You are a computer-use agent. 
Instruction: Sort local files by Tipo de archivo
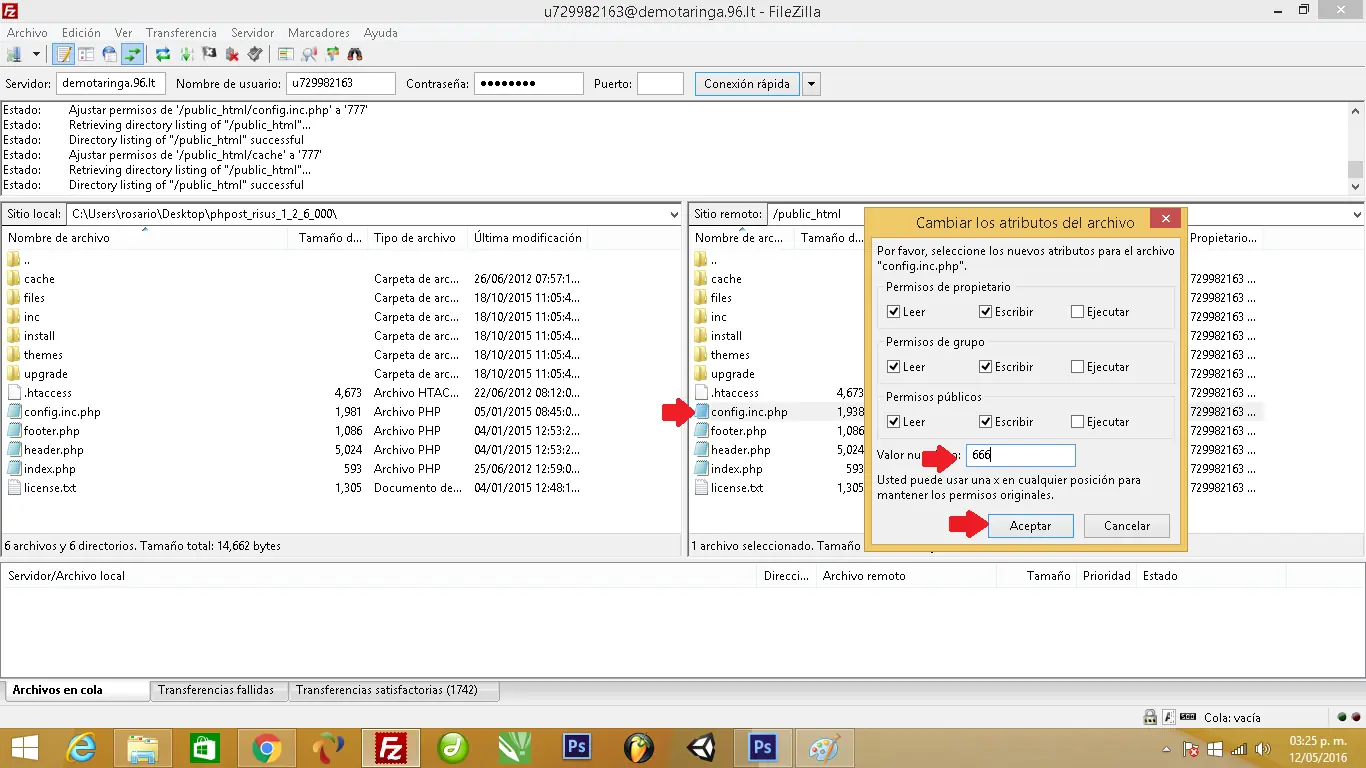[418, 238]
